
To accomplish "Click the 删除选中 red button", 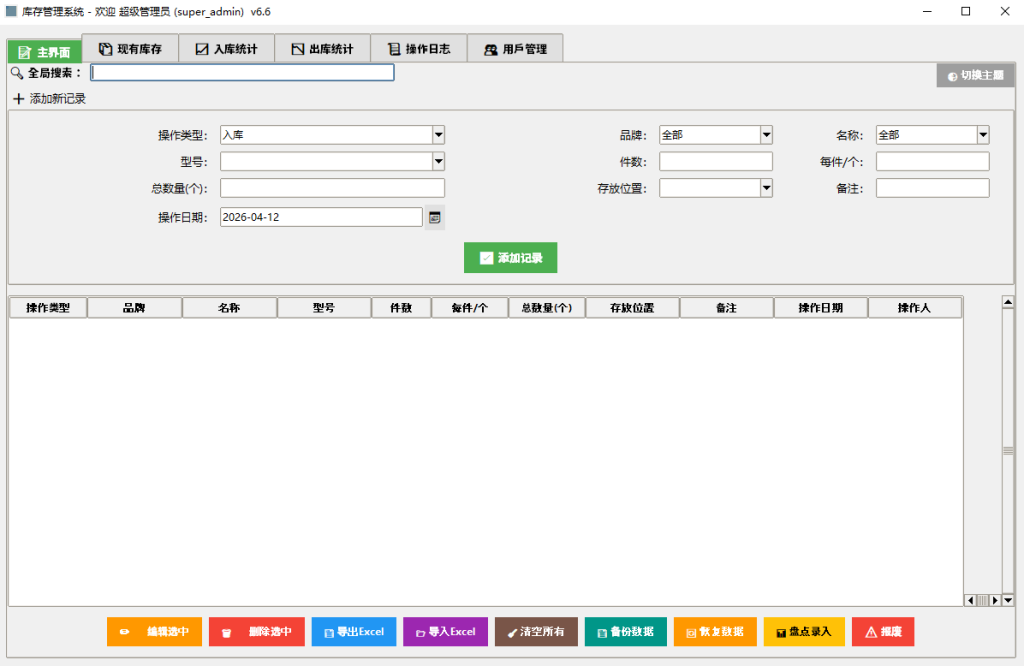I will pyautogui.click(x=257, y=631).
